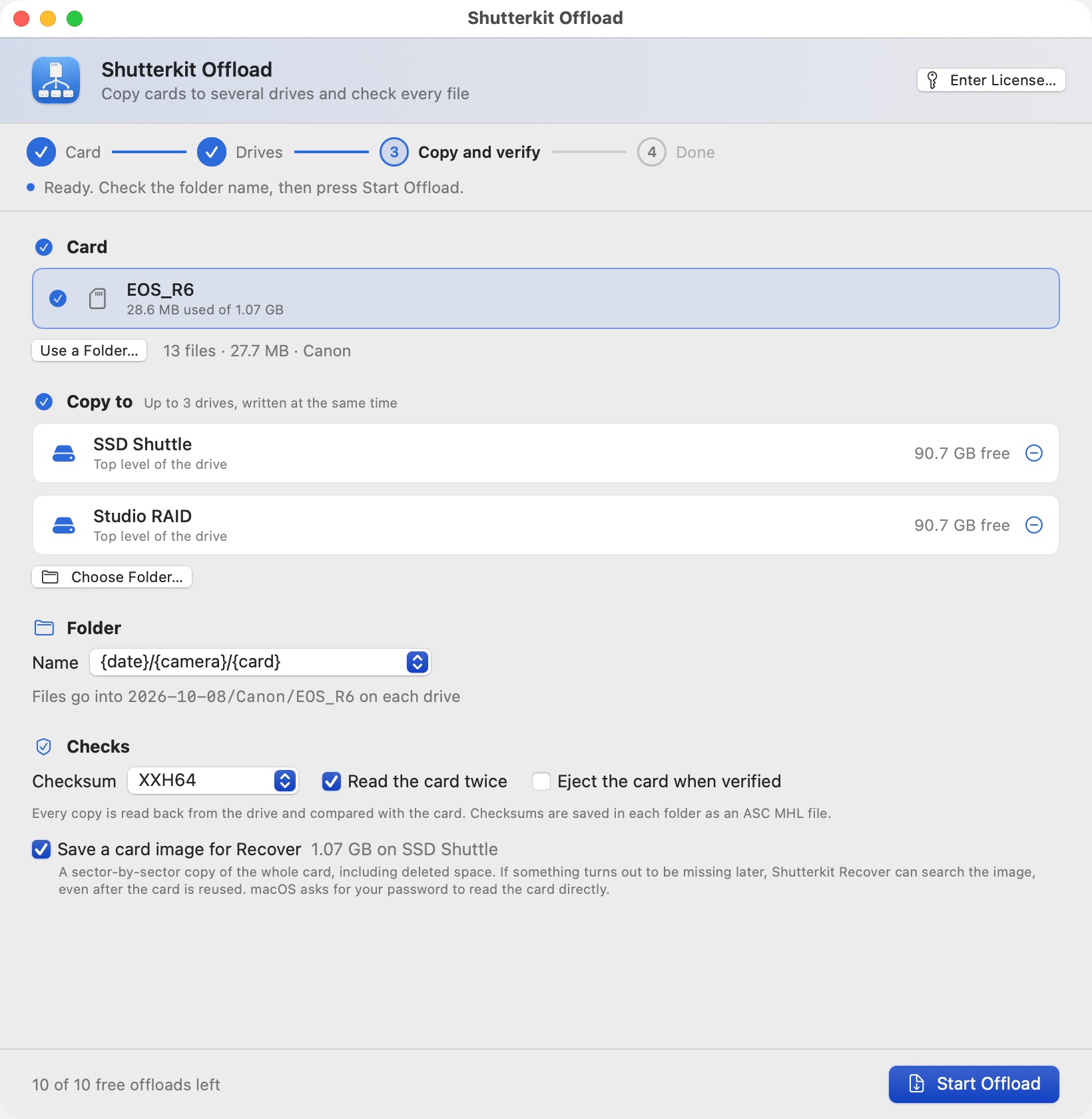Uncheck Save a card image for Recover

(41, 849)
